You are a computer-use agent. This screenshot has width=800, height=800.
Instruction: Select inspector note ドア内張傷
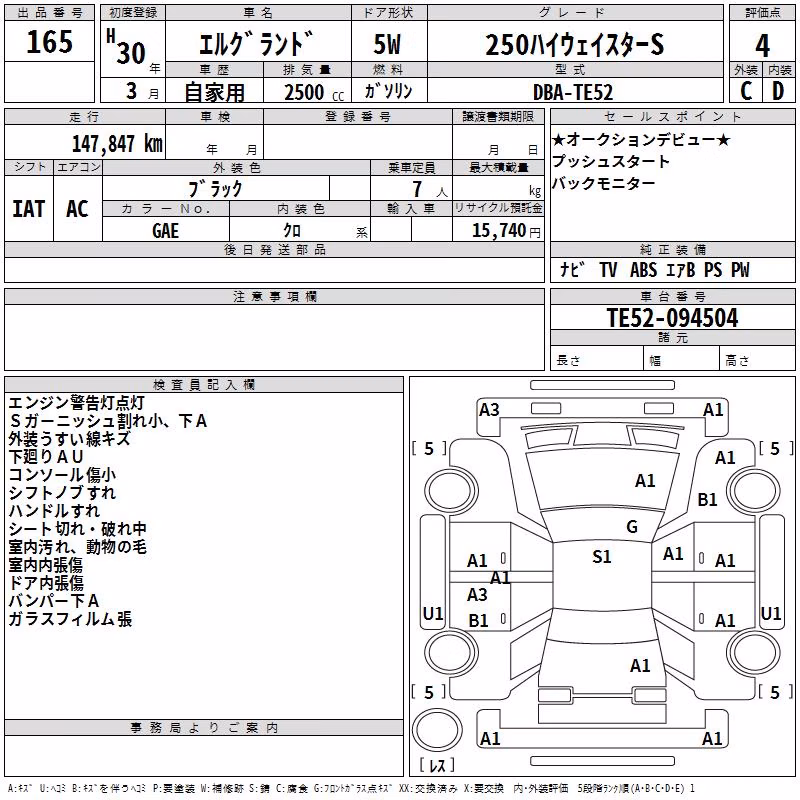coord(46,583)
